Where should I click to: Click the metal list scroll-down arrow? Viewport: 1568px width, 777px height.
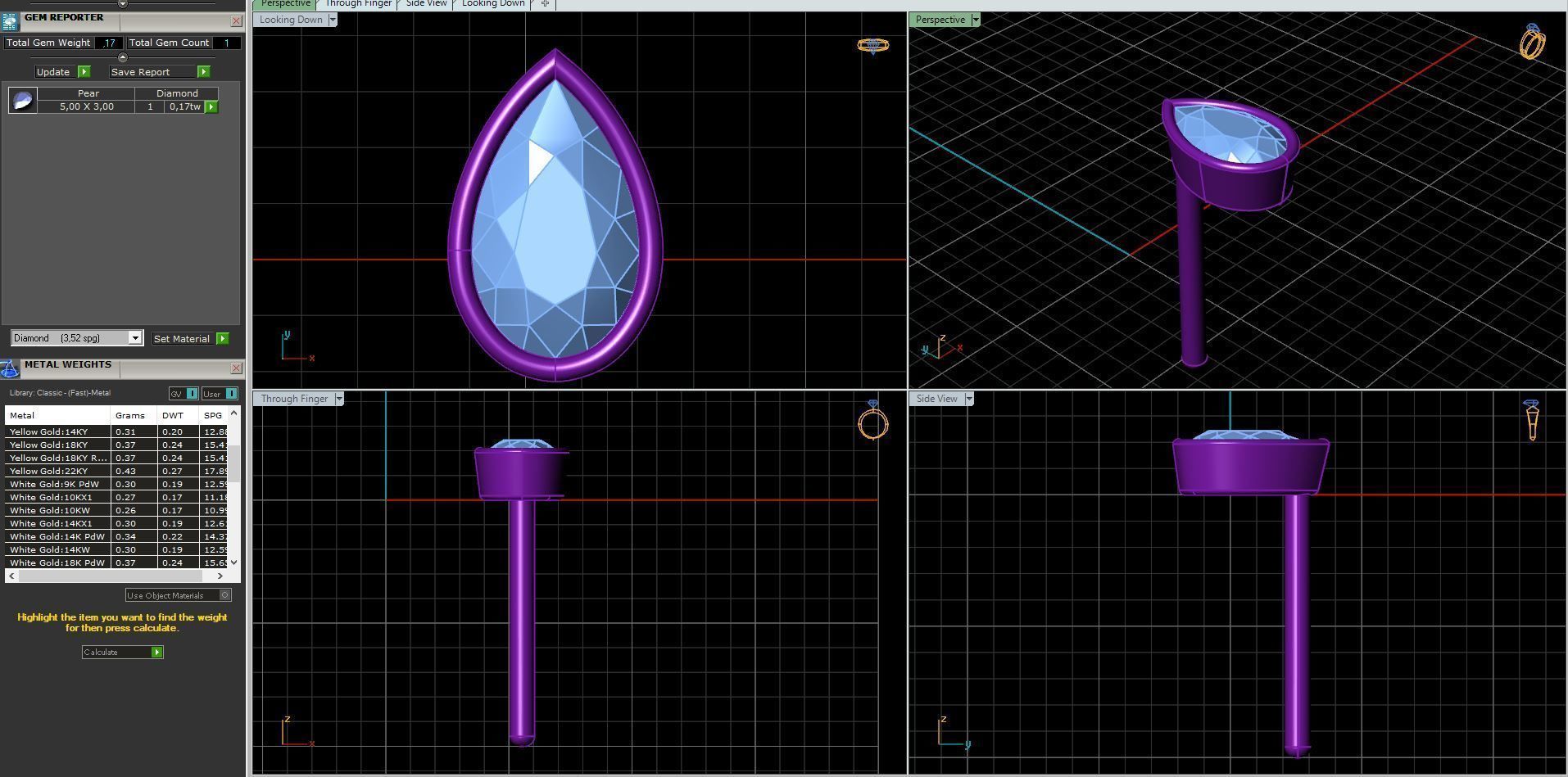click(234, 562)
